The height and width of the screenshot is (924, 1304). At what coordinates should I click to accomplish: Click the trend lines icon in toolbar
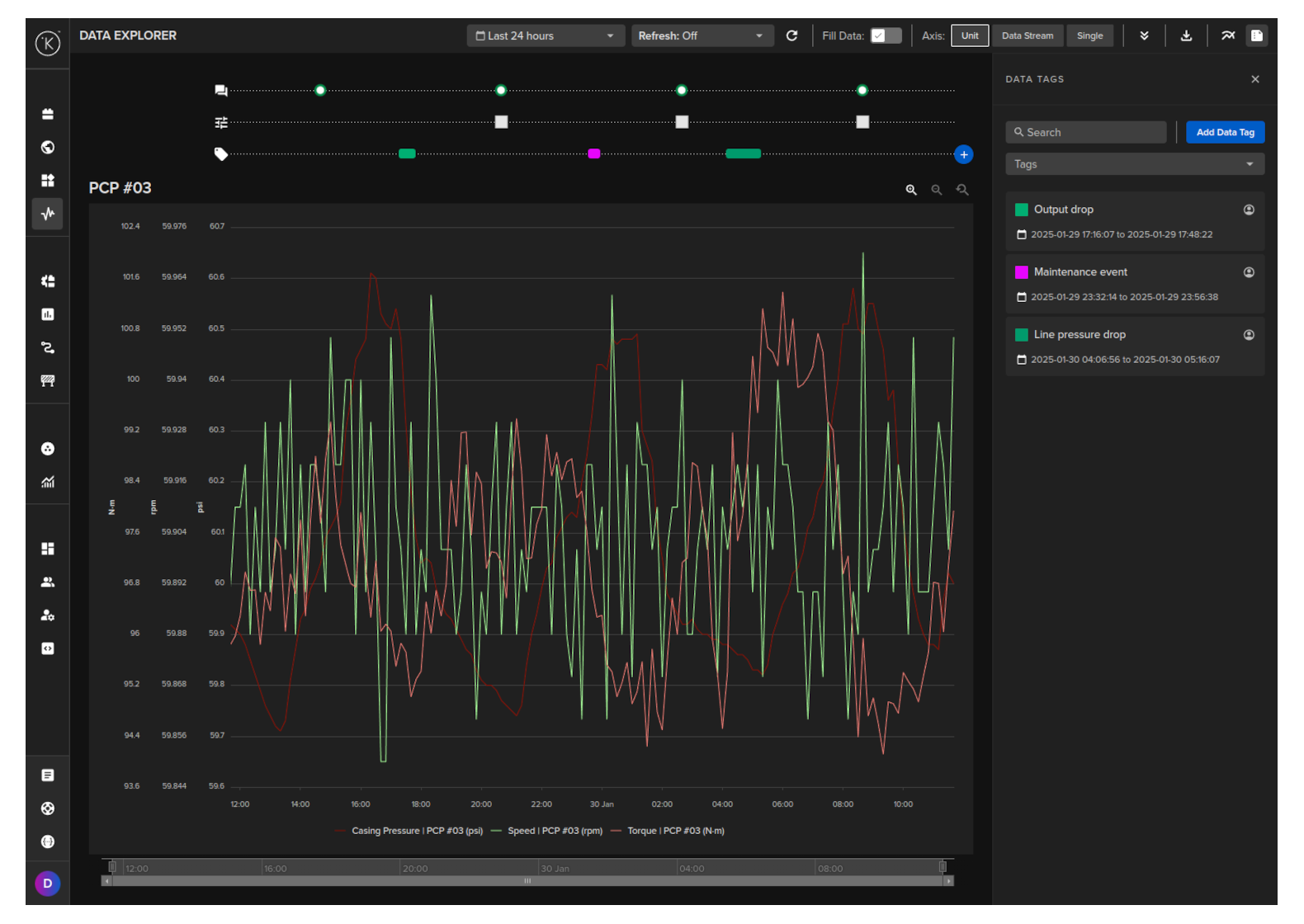coord(1228,35)
